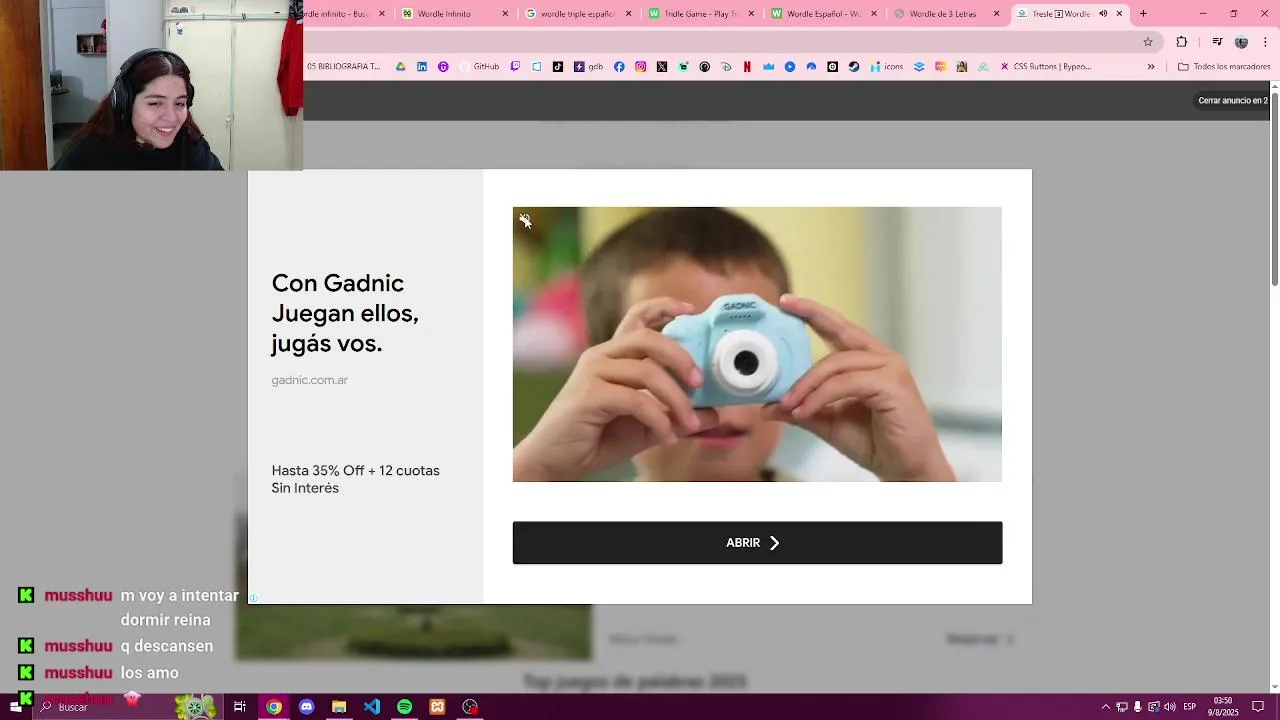This screenshot has height=720, width=1280.
Task: Open the Facebook bookmark
Action: 620,67
